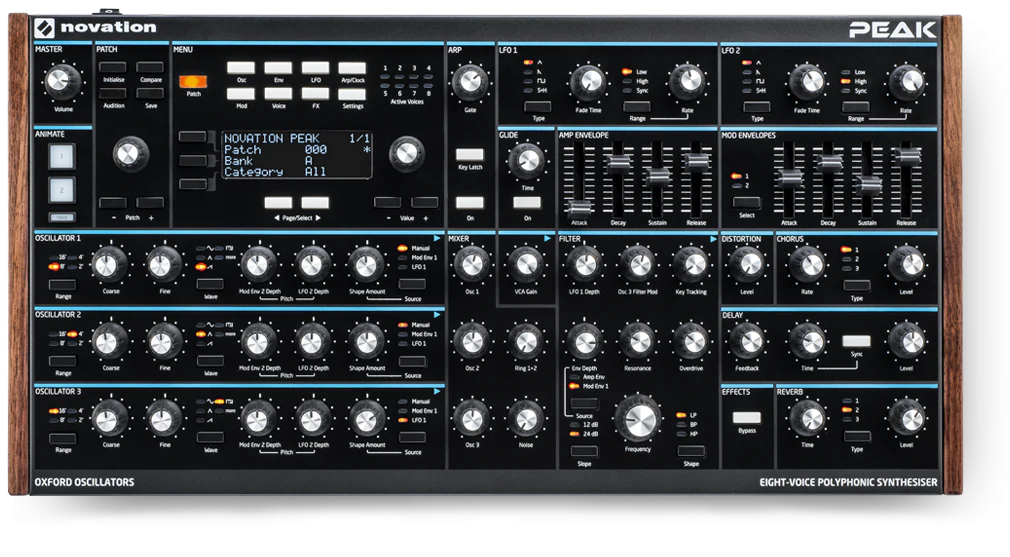
Task: Click the Arp Gate knob
Action: click(x=470, y=82)
